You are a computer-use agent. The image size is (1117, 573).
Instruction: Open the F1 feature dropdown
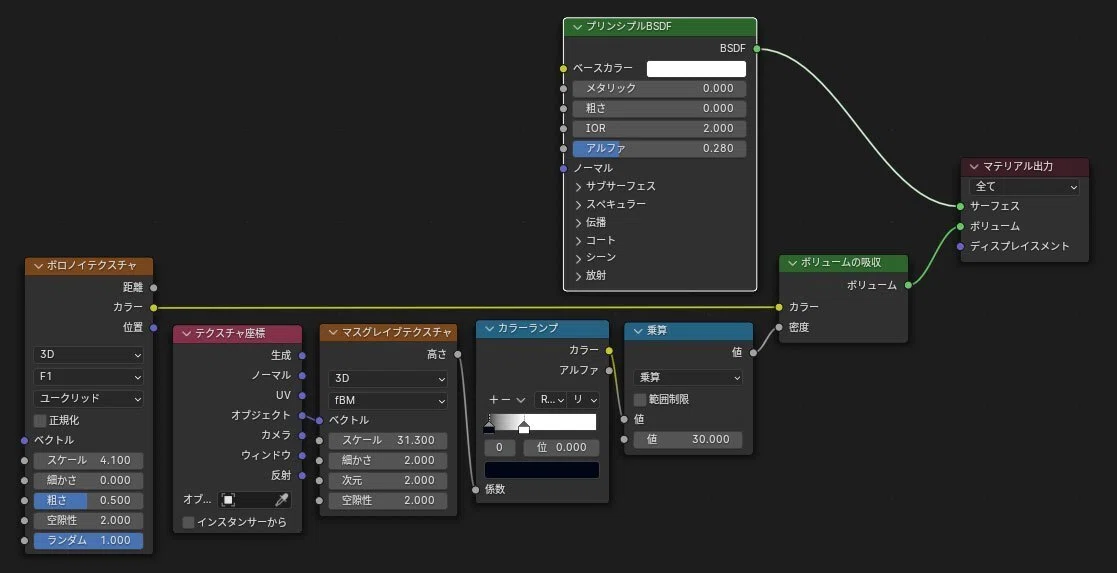point(88,376)
